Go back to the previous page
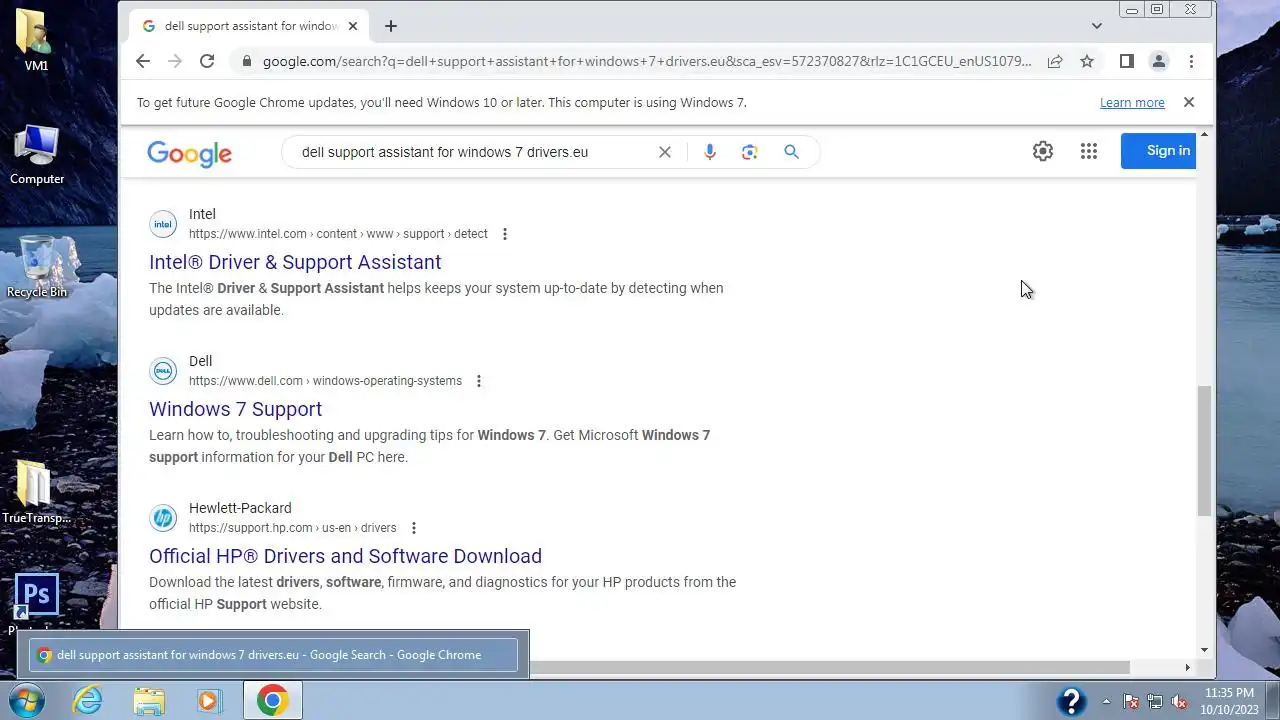The width and height of the screenshot is (1280, 720). coord(143,61)
